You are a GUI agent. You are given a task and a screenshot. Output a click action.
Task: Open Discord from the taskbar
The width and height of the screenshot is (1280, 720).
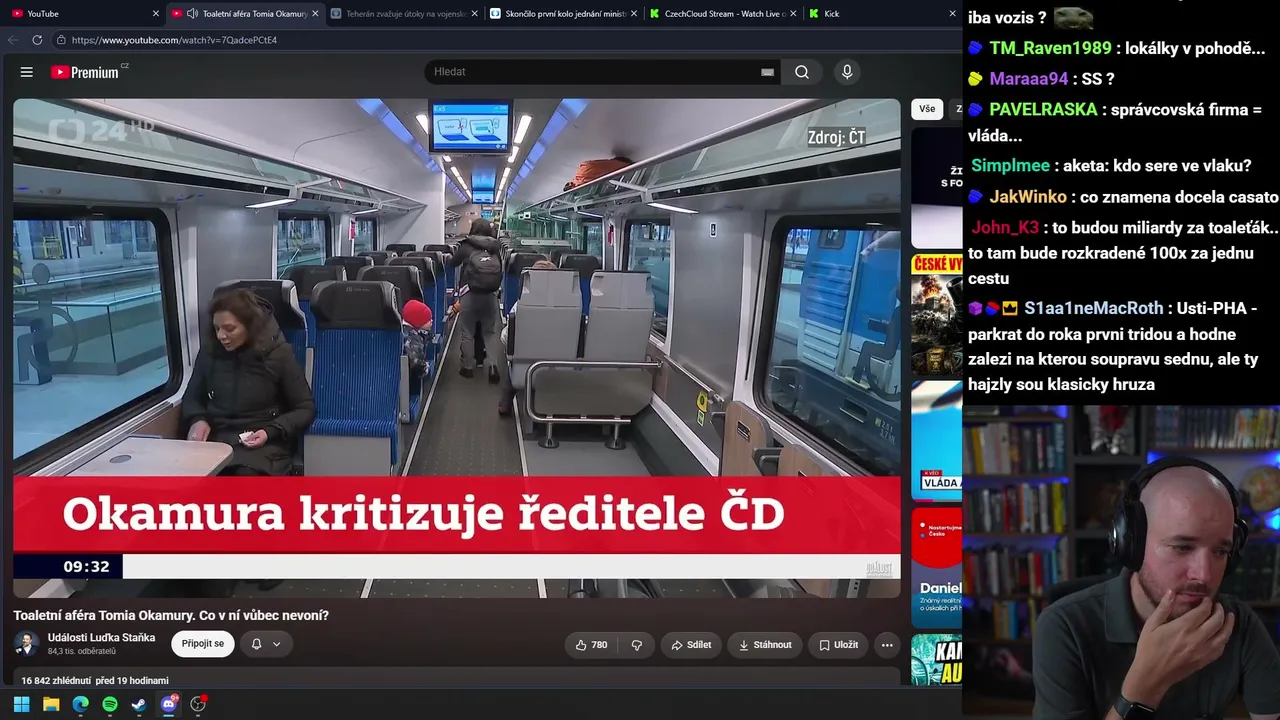169,704
